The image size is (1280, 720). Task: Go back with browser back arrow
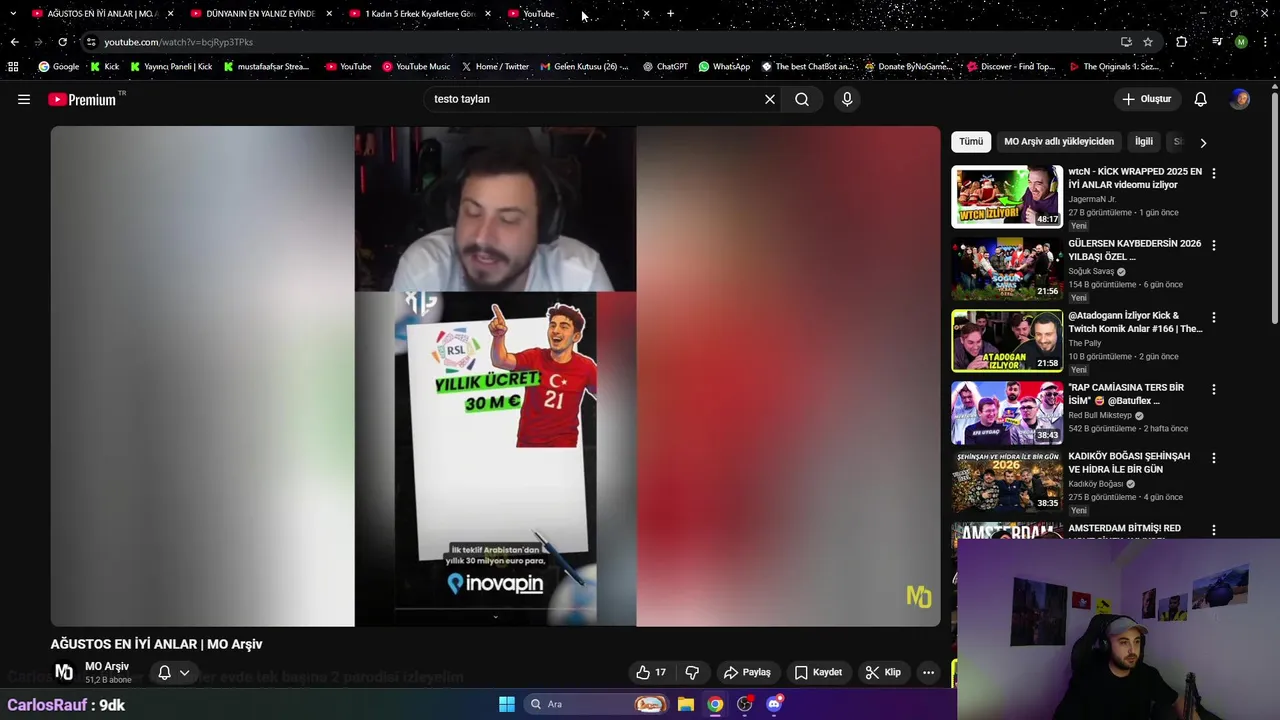[x=14, y=42]
